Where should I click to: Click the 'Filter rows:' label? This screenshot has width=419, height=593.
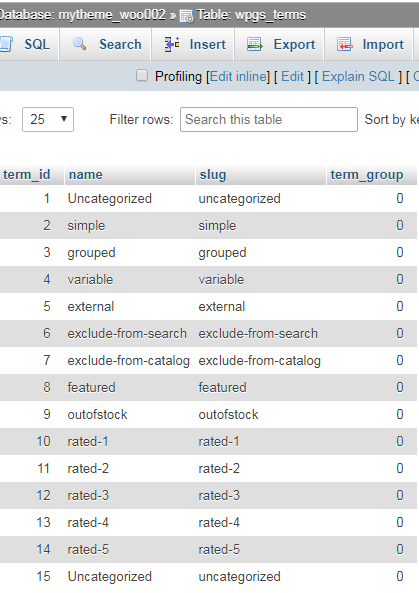click(x=141, y=120)
